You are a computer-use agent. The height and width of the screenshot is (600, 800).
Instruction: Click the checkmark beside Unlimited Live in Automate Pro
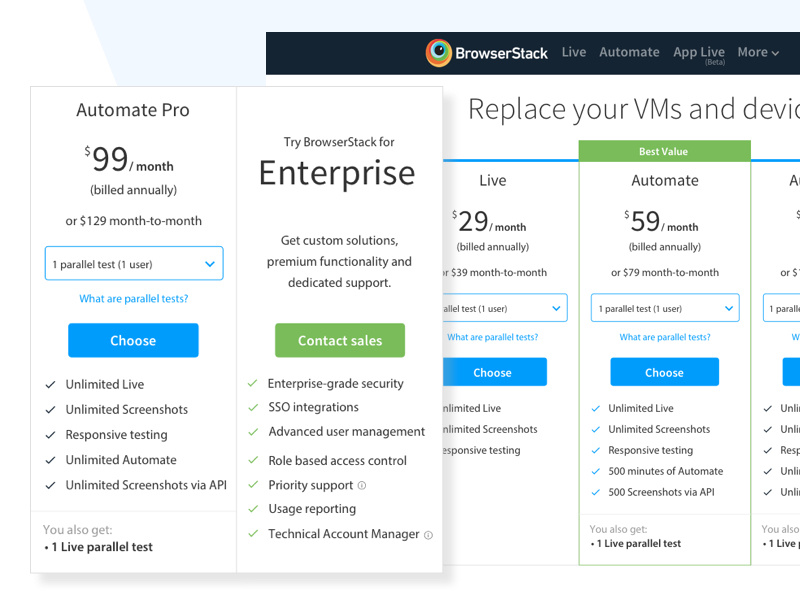(50, 384)
